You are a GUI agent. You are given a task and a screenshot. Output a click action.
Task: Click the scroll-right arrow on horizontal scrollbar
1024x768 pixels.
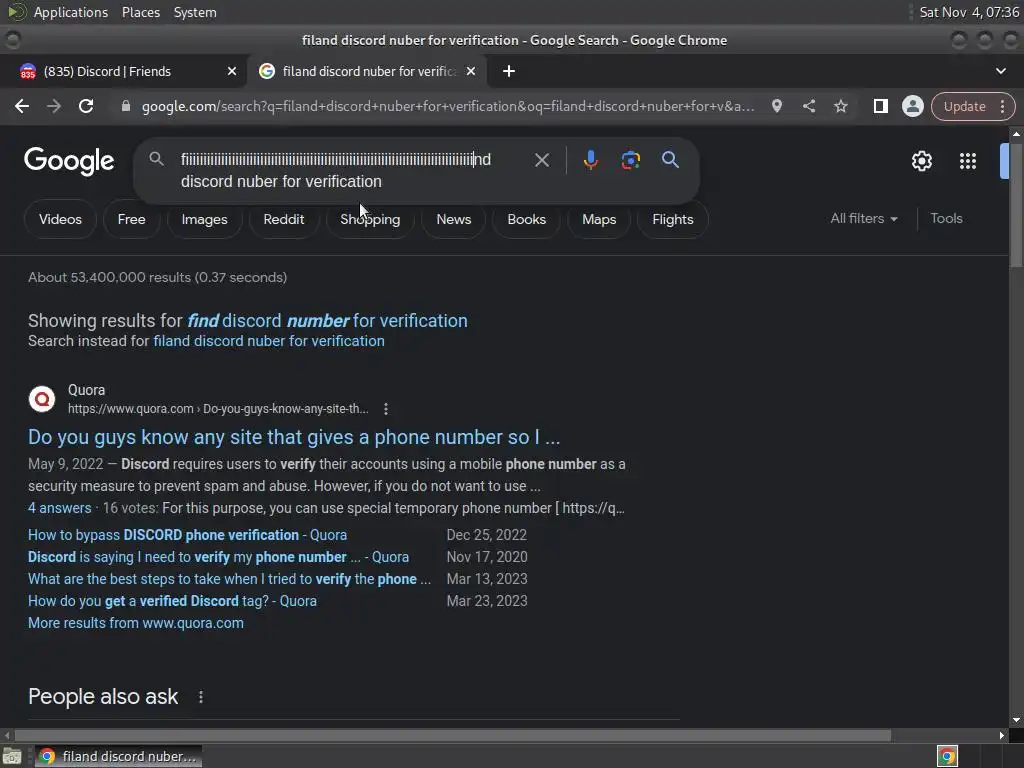pos(1002,735)
